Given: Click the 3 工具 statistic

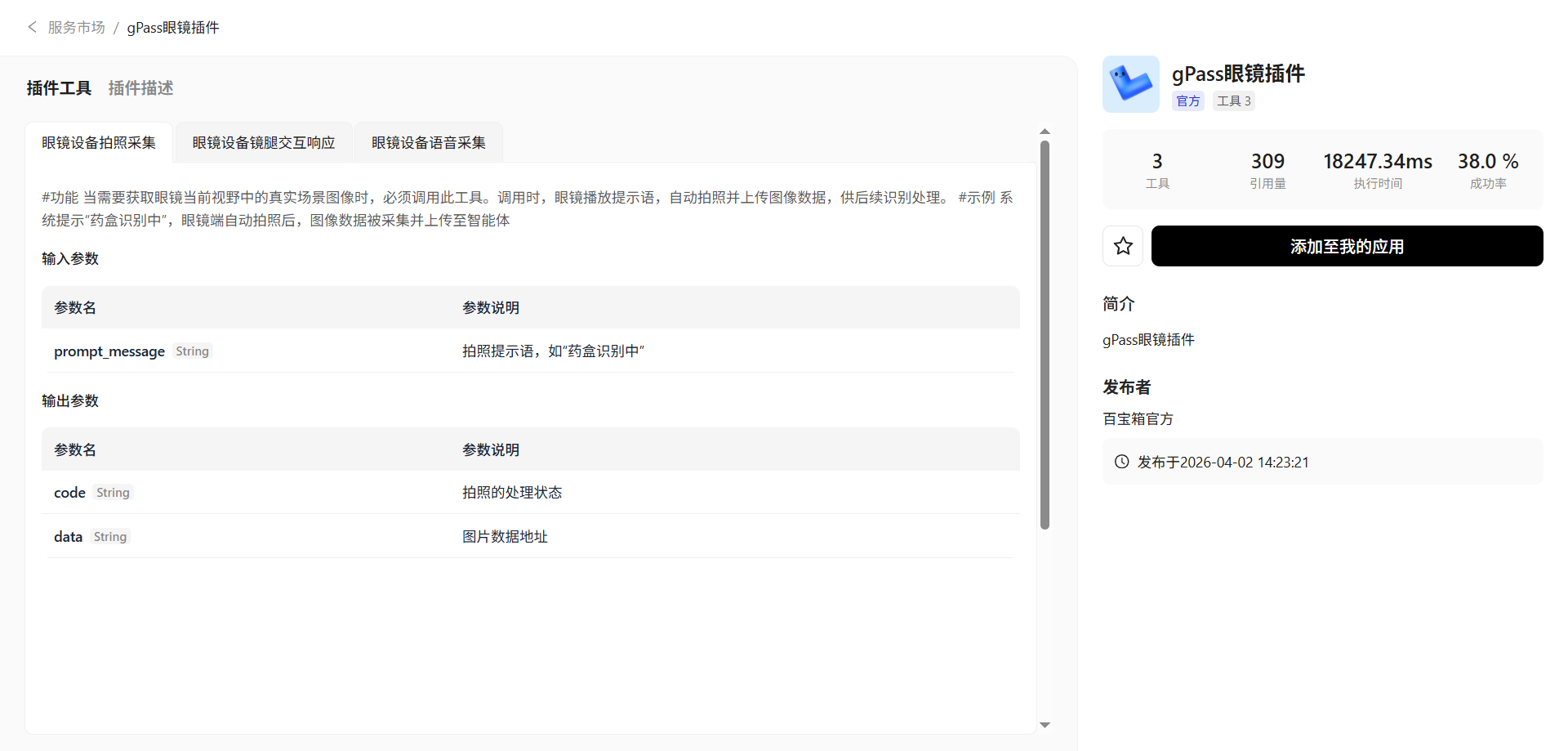Looking at the screenshot, I should [1157, 170].
